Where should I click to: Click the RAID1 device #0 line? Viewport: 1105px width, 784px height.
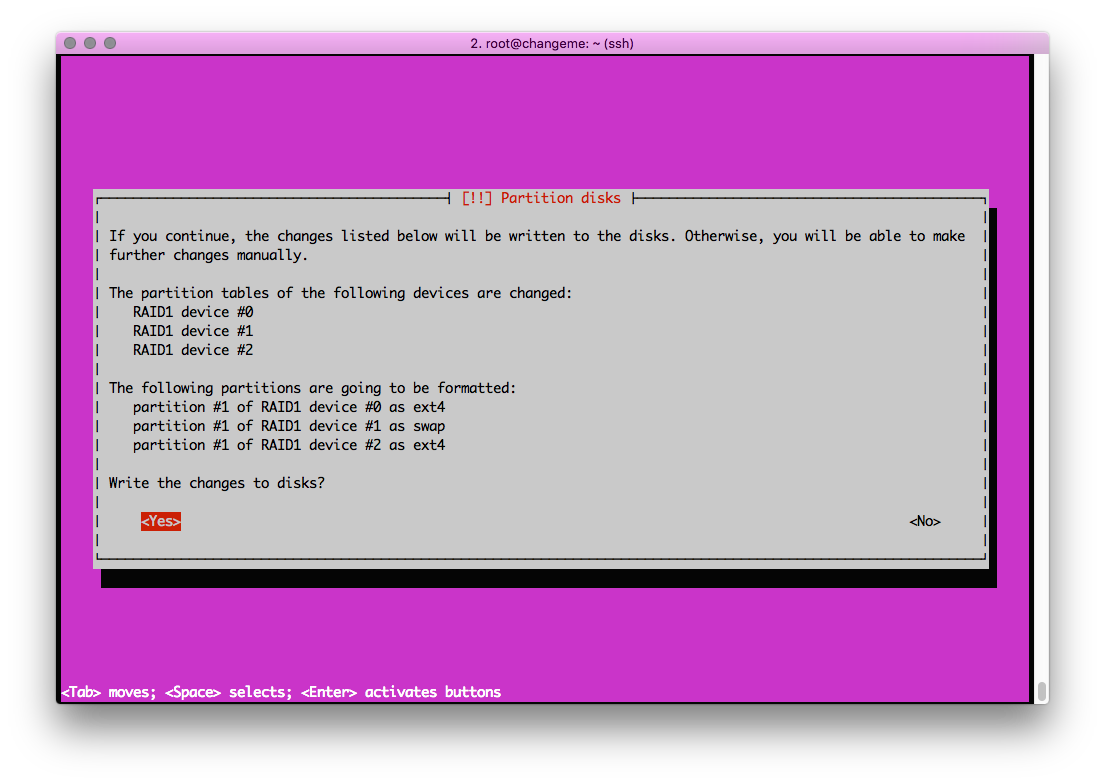[x=193, y=312]
